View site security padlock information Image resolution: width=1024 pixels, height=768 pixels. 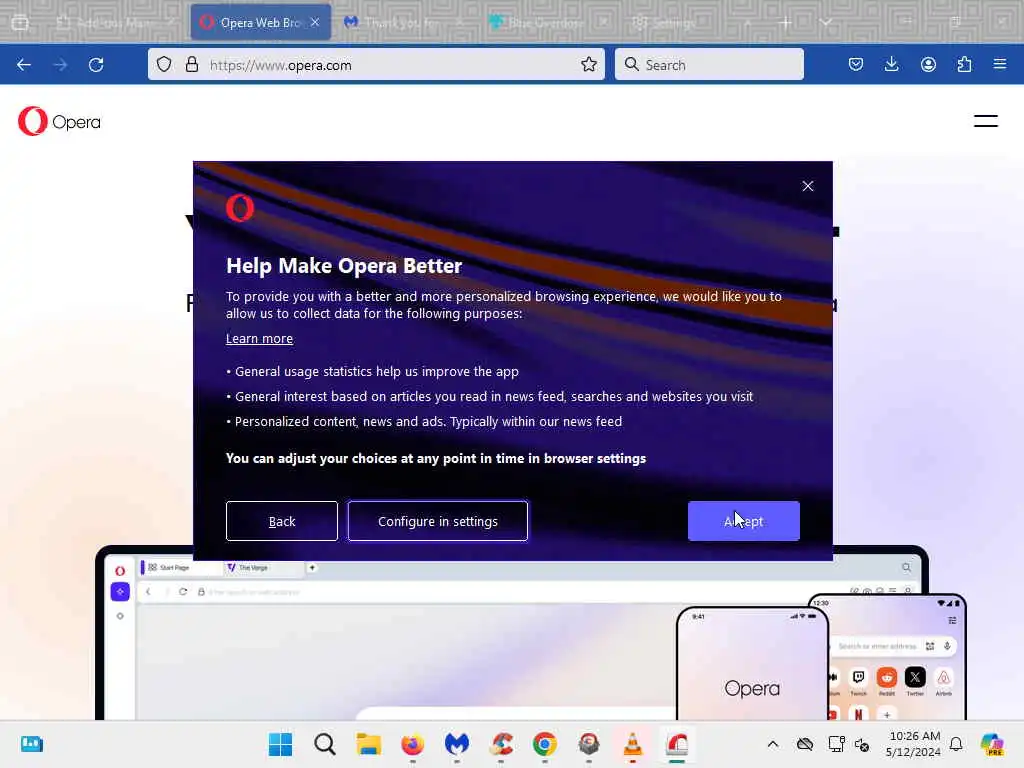point(191,65)
